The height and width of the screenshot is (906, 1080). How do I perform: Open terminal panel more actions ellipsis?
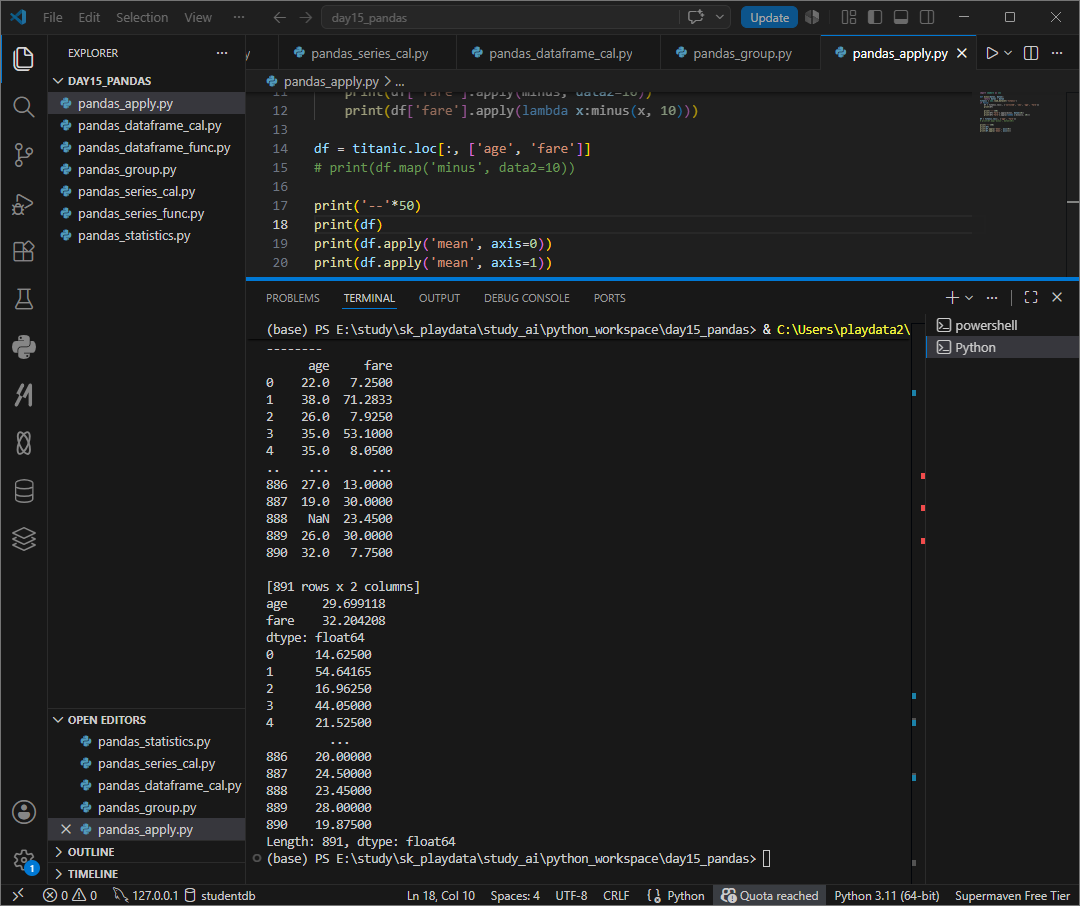pos(992,298)
